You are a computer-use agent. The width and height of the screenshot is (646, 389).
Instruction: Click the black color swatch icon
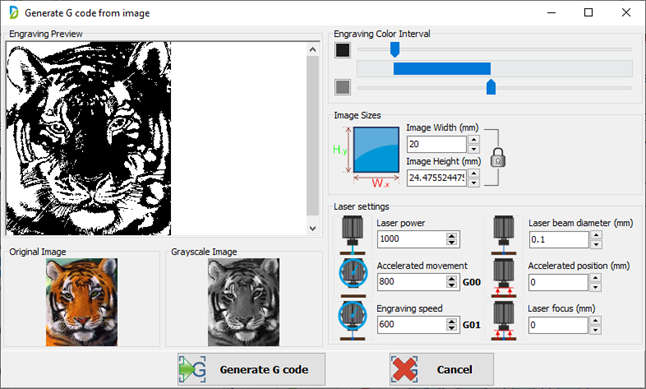pyautogui.click(x=342, y=50)
